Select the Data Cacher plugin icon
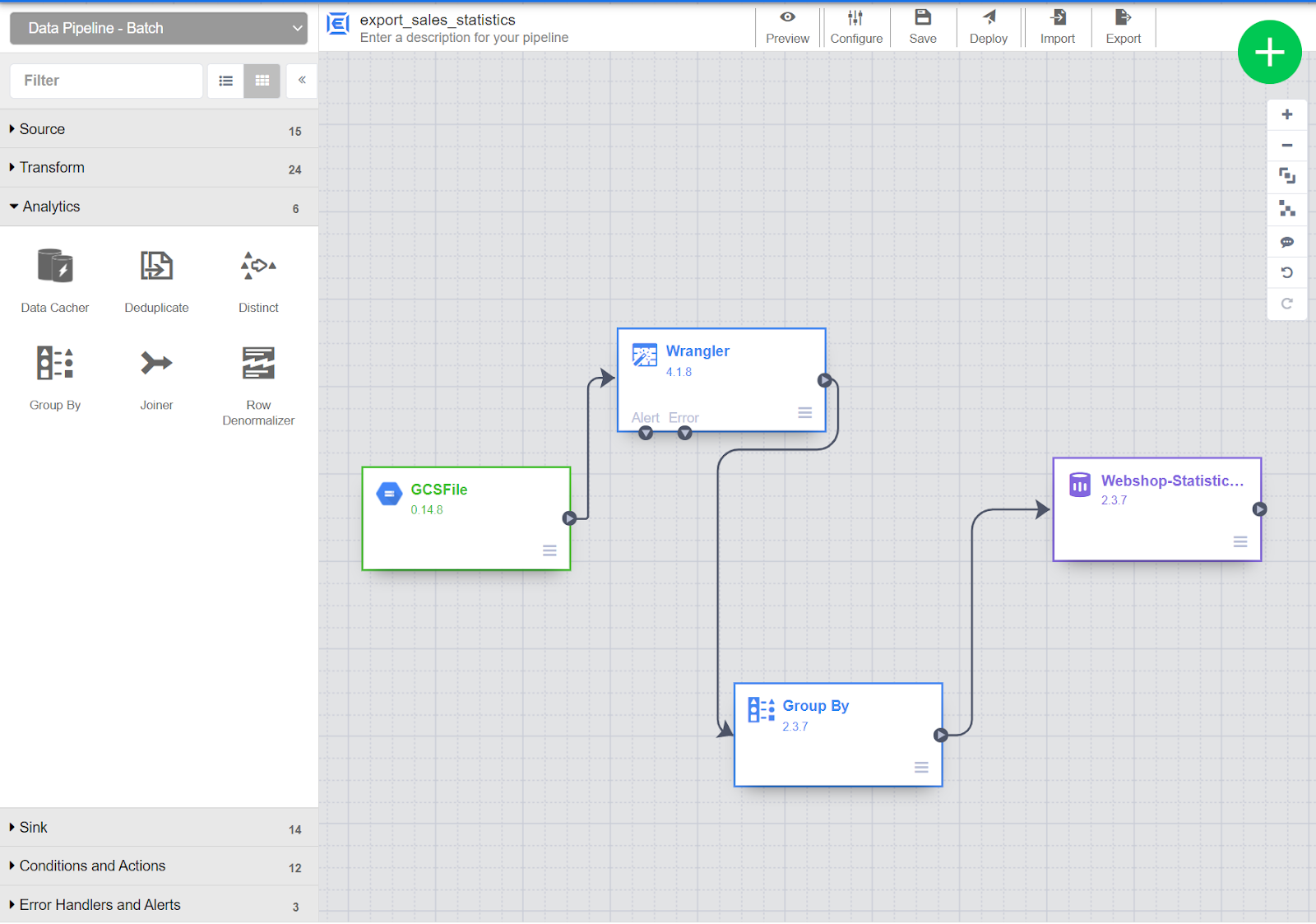 point(55,267)
